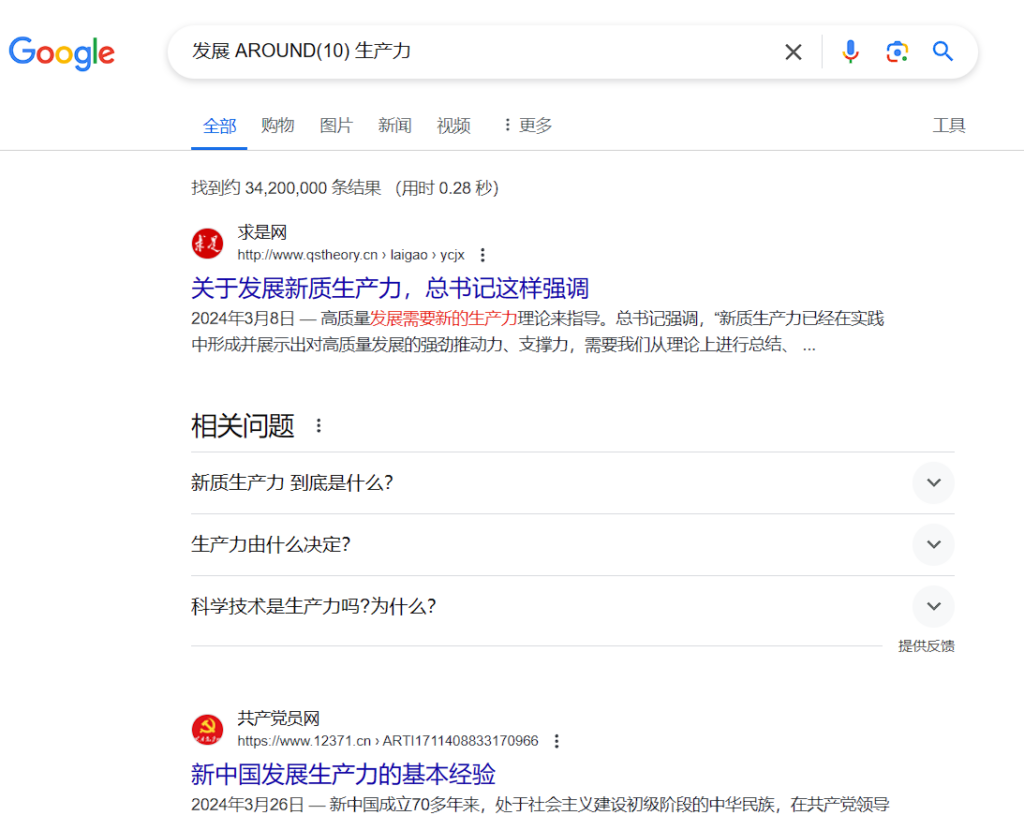Open result 关于发展新质生产力，总书记这样强调
The width and height of the screenshot is (1024, 815).
[x=390, y=288]
